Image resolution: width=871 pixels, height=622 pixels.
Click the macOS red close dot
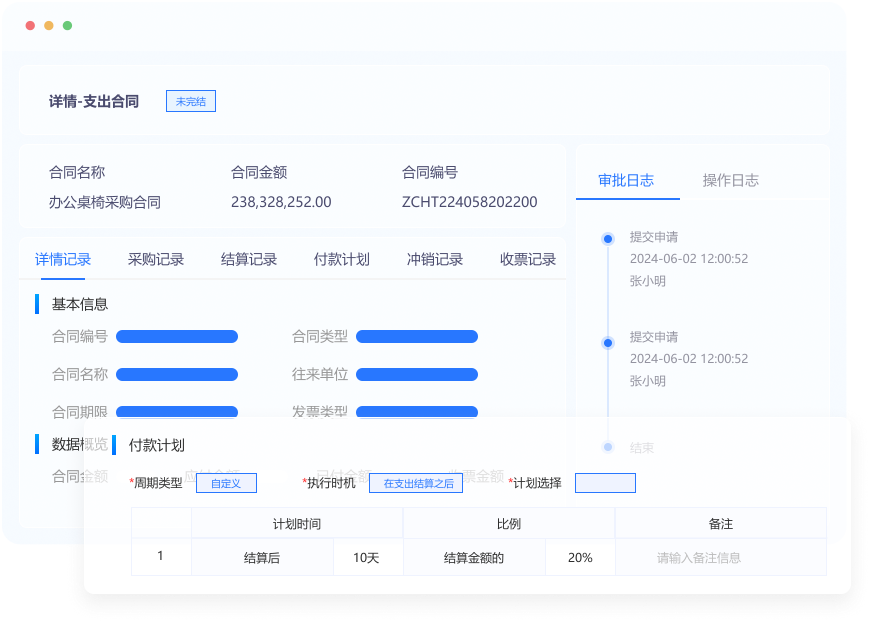point(31,26)
